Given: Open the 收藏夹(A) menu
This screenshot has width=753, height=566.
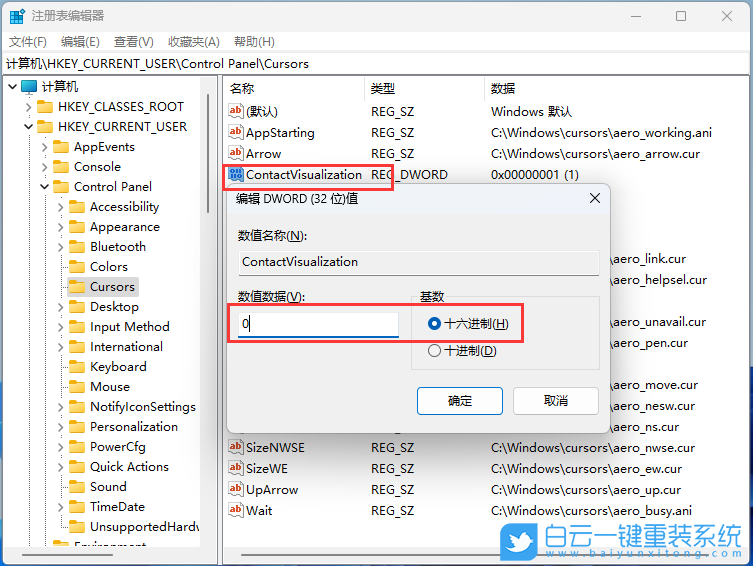Looking at the screenshot, I should (194, 42).
